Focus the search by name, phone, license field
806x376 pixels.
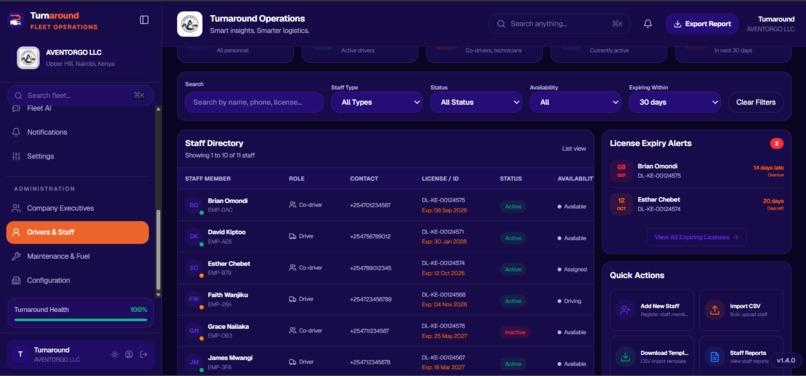click(254, 102)
